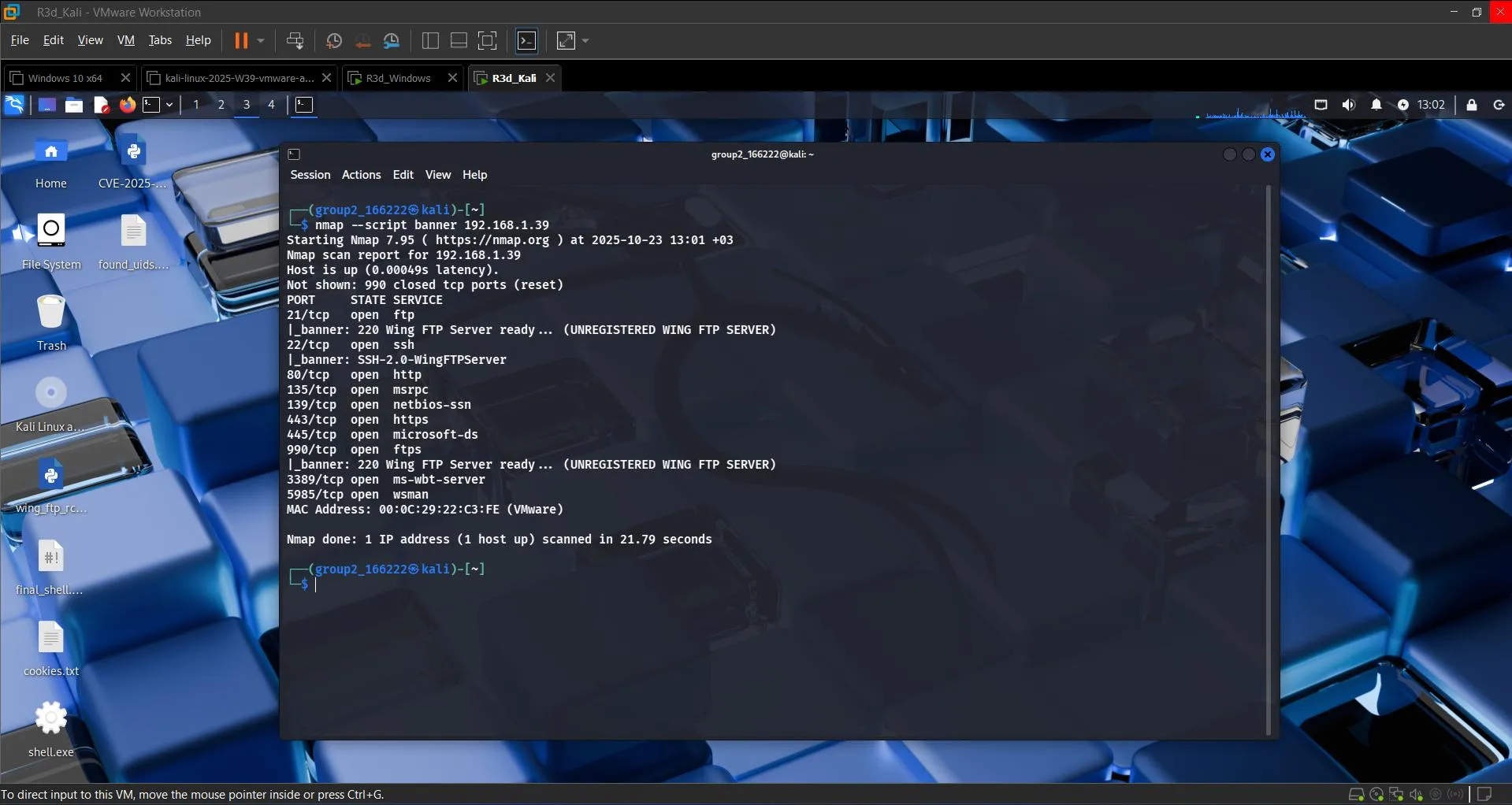
Task: Open the Kali applications menu dragon icon
Action: (x=14, y=105)
